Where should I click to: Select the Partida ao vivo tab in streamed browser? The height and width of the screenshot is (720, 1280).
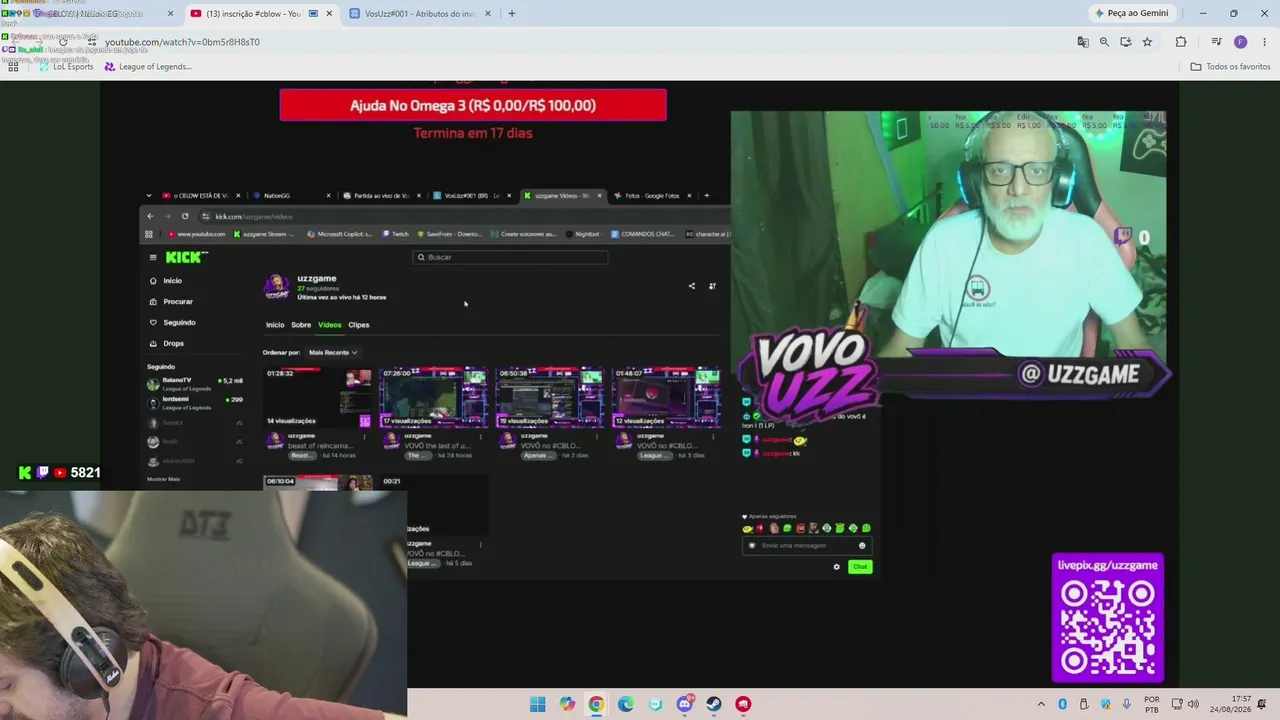point(382,196)
